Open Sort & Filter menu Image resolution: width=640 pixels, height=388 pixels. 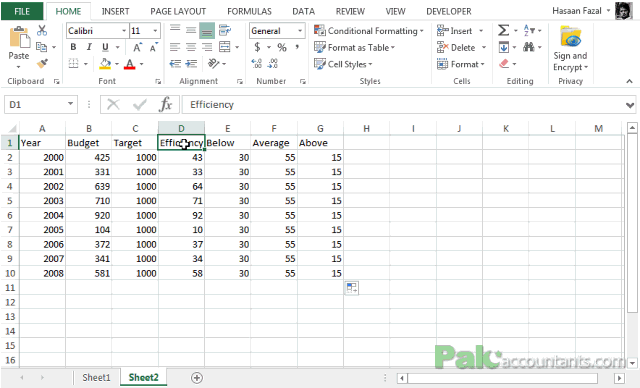click(x=532, y=30)
